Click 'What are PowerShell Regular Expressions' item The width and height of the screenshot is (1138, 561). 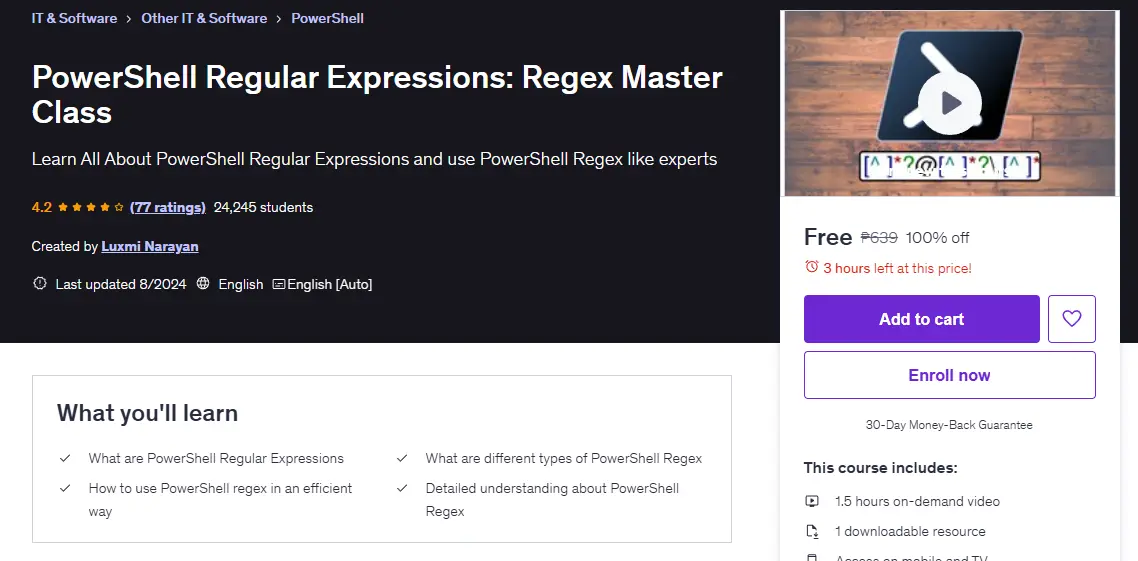216,459
